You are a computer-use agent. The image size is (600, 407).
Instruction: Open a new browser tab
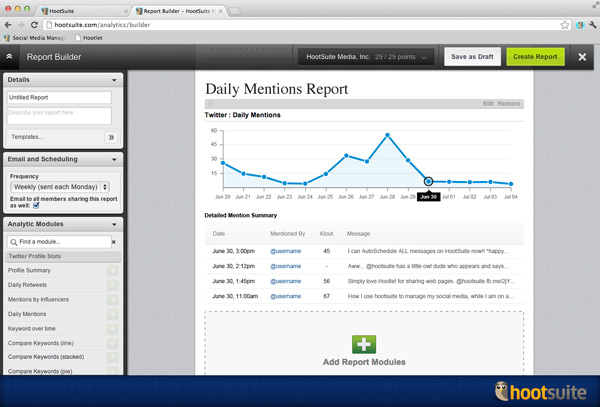coord(234,11)
